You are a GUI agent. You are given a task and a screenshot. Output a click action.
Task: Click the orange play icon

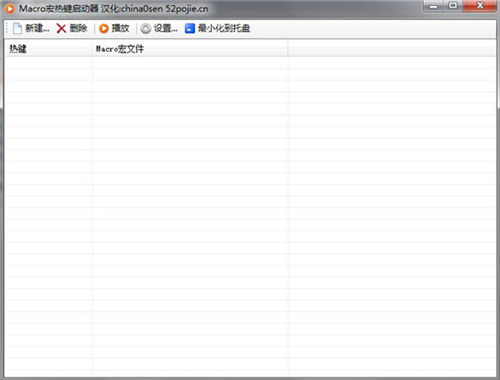pyautogui.click(x=104, y=29)
